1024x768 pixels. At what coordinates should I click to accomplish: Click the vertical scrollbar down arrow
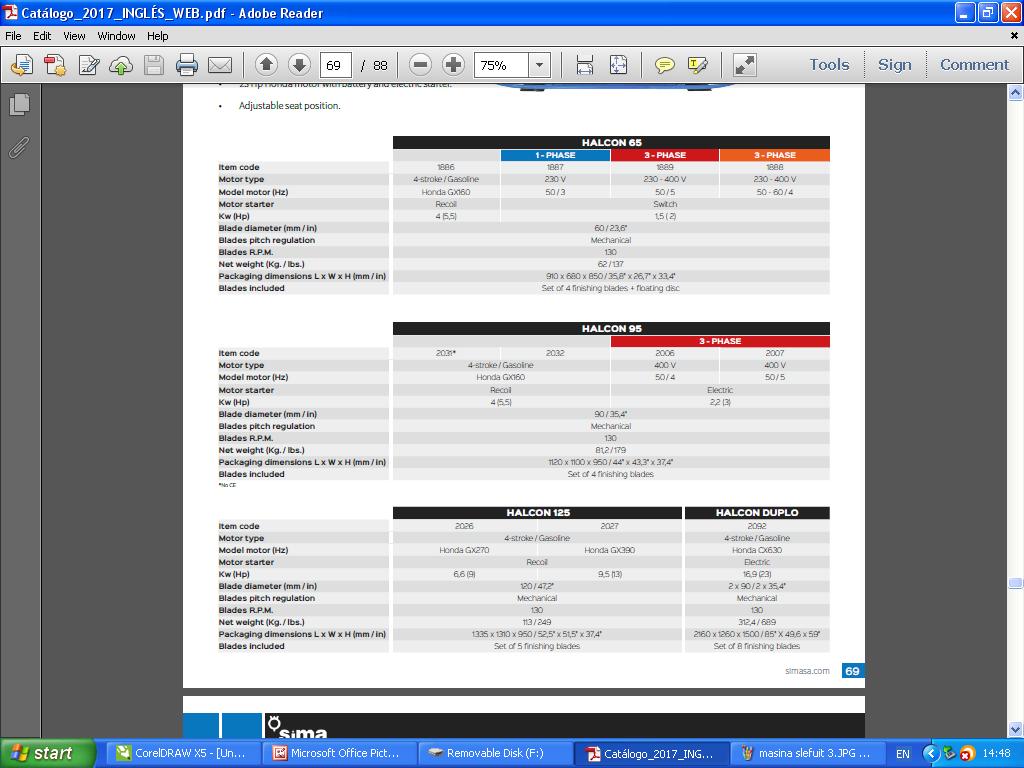point(1015,729)
